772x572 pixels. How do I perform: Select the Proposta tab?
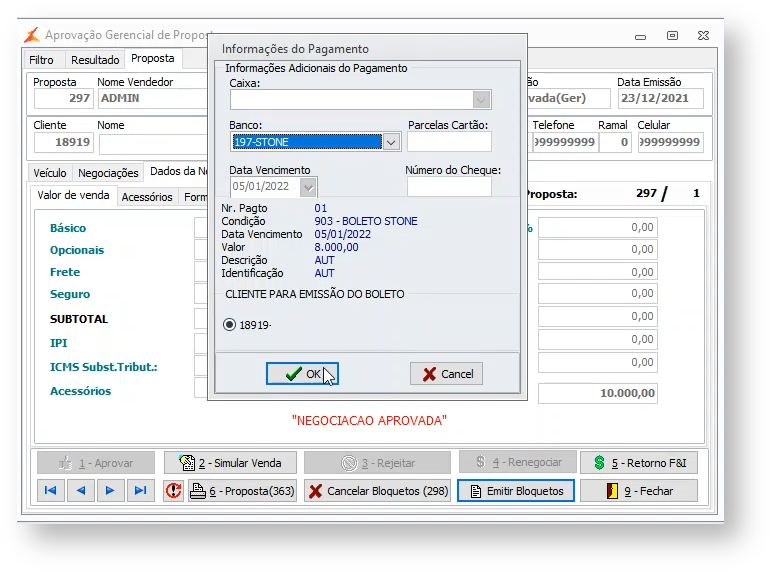pyautogui.click(x=153, y=59)
